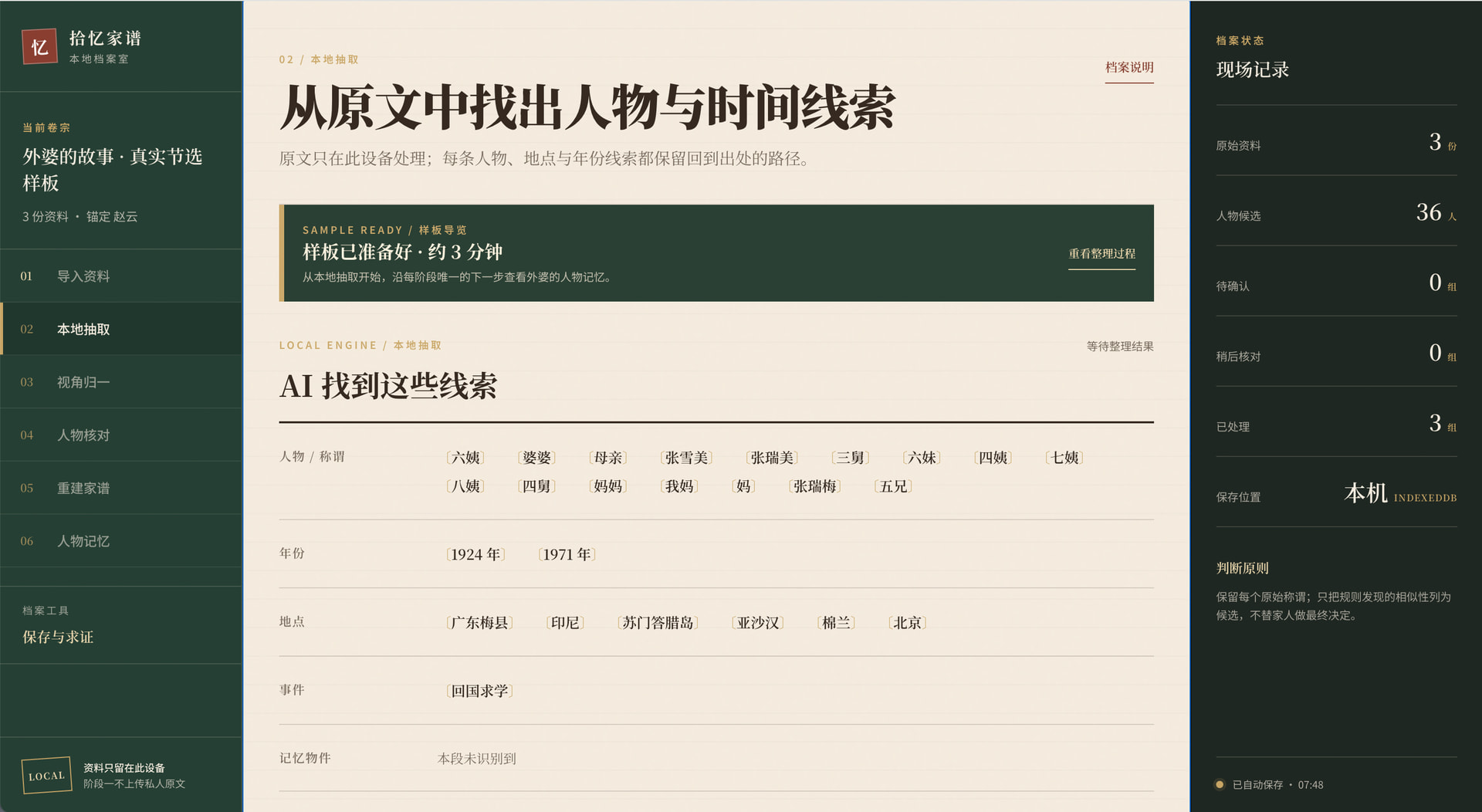Click the 四舅 person tag

pyautogui.click(x=536, y=486)
